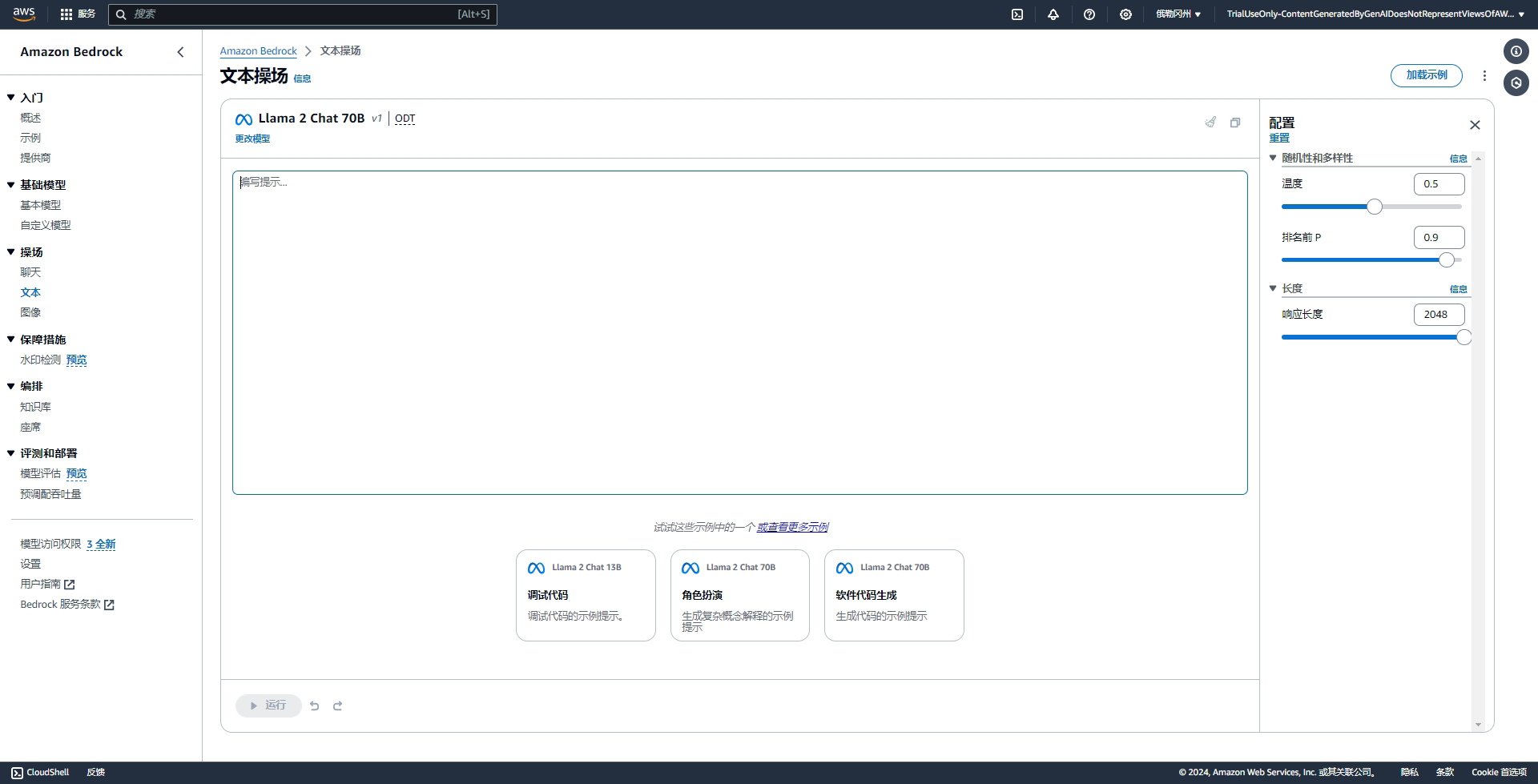Screen dimensions: 1538x784
Task: Open 水印检测 in the sidebar
Action: tap(40, 360)
